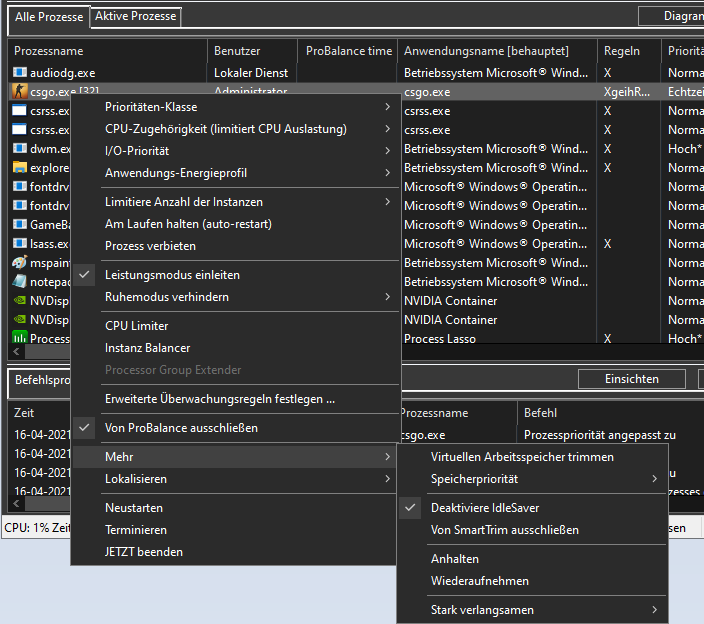The image size is (704, 624).
Task: Click the Diagramm button at top right
Action: click(671, 16)
